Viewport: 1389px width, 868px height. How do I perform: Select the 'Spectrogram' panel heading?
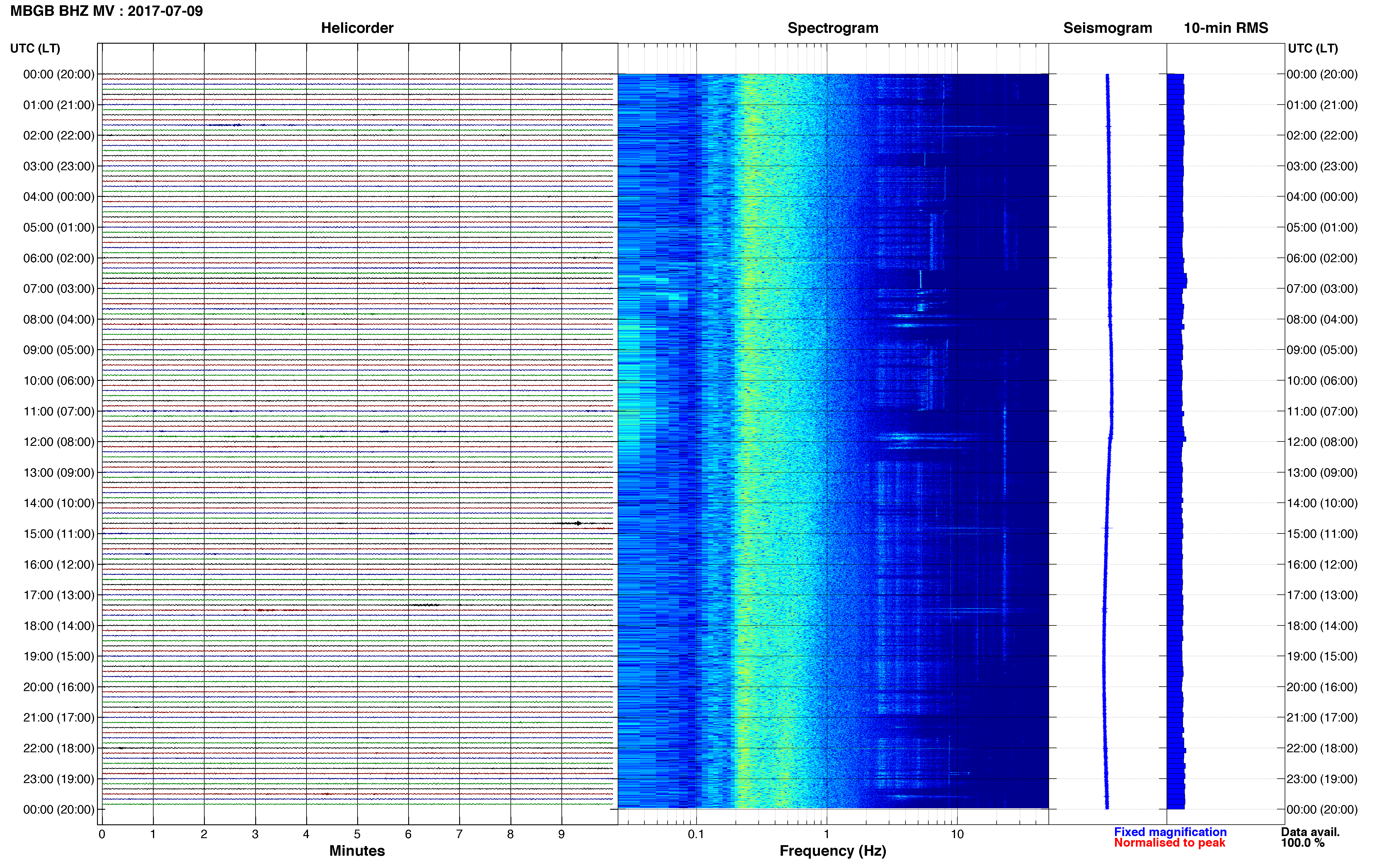833,28
